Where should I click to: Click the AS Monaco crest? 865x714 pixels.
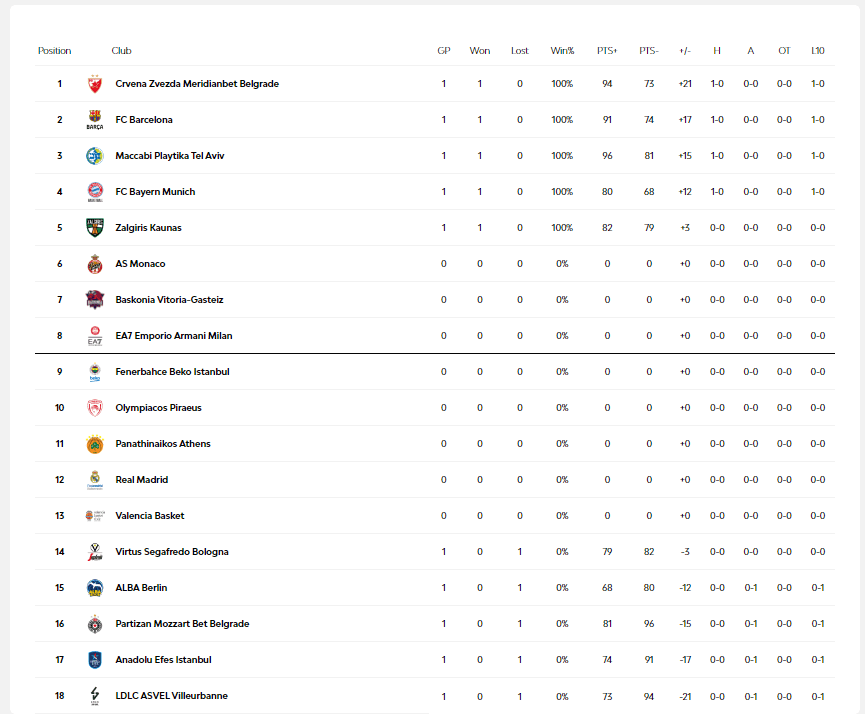[95, 264]
